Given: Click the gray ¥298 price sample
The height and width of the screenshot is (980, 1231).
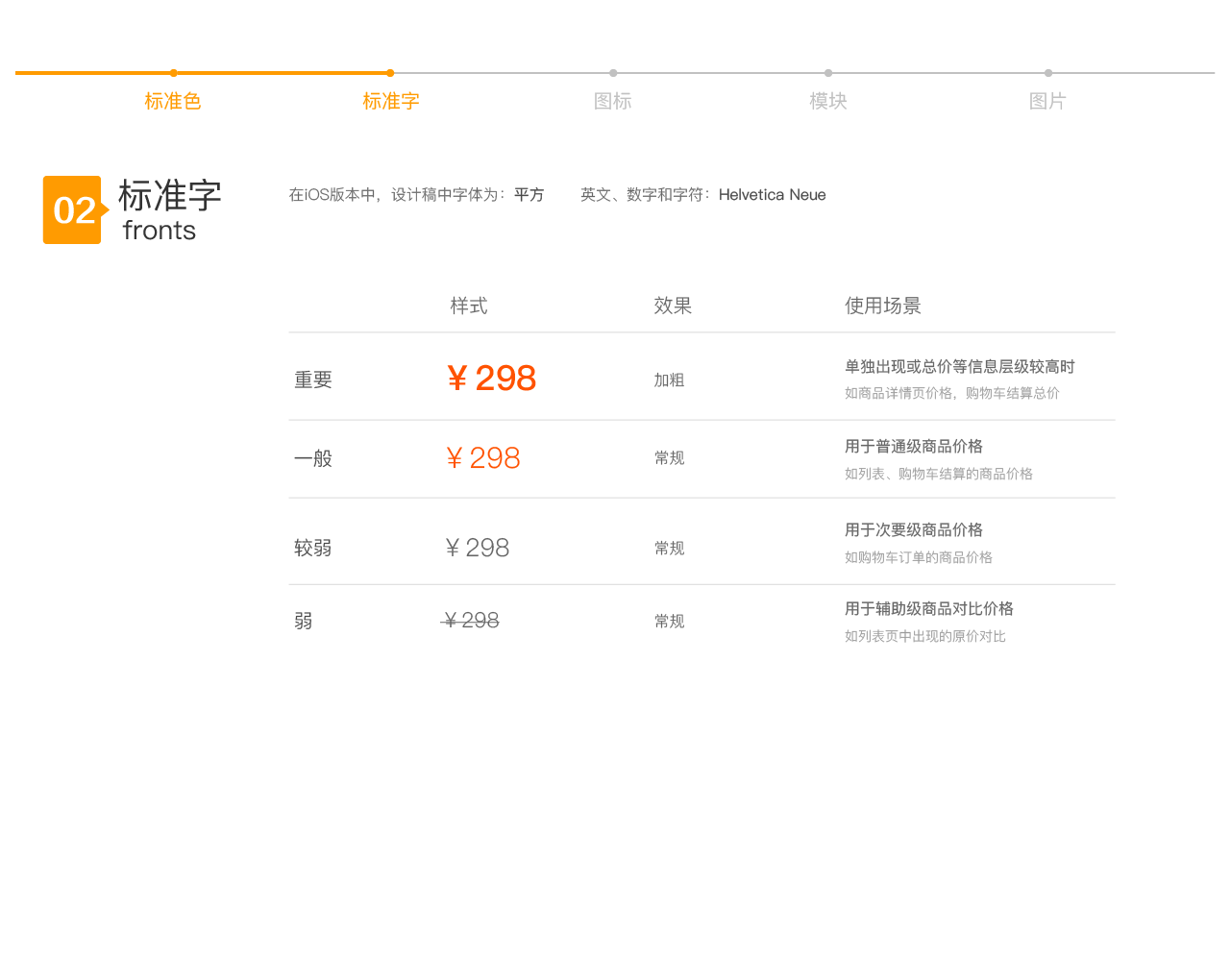Looking at the screenshot, I should [478, 548].
